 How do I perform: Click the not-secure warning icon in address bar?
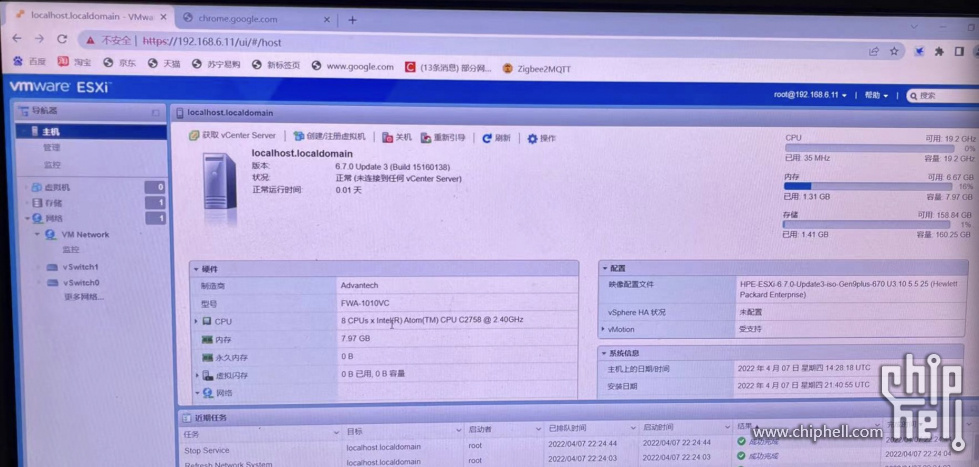(x=91, y=41)
